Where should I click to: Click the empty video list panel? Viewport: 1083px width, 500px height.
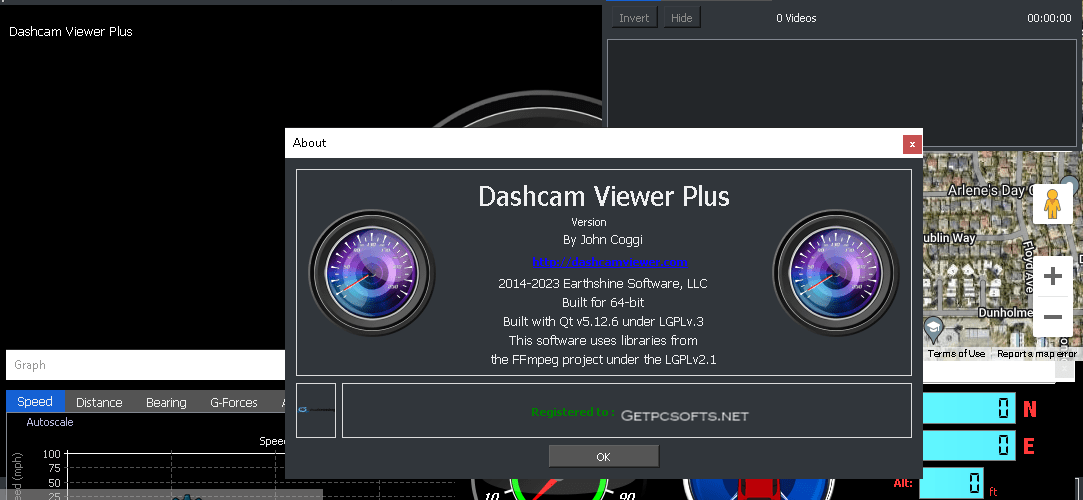pyautogui.click(x=841, y=93)
